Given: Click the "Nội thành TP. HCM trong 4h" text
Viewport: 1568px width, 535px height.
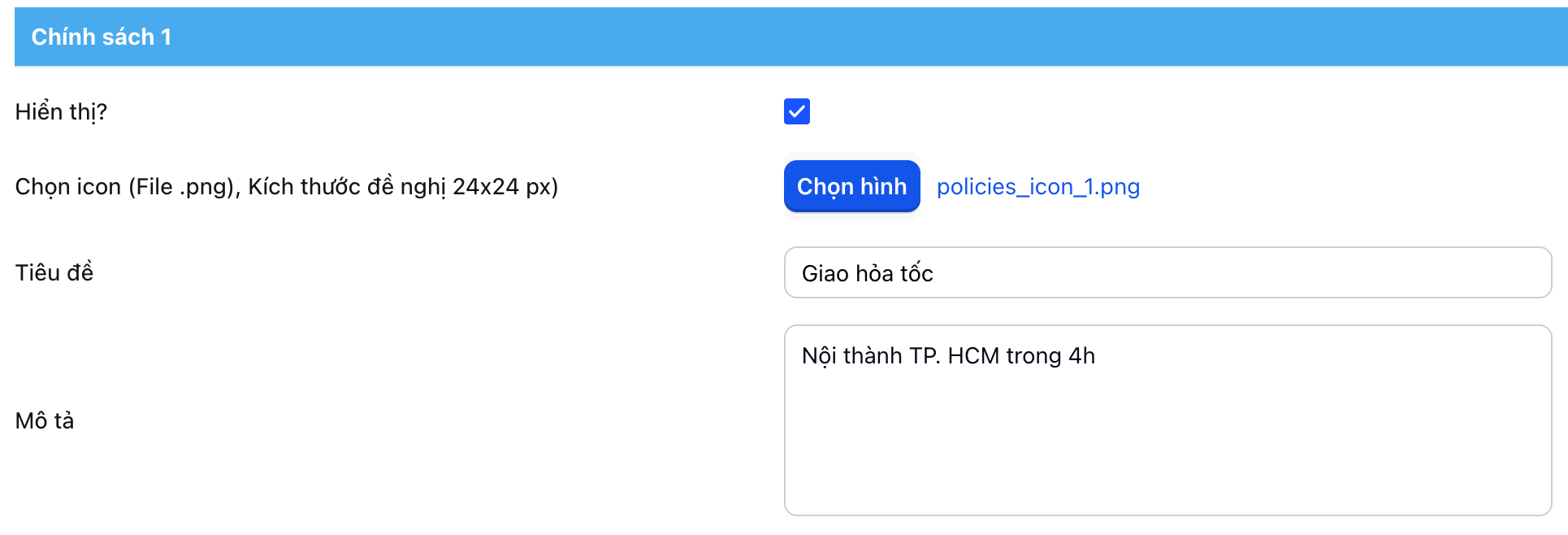Looking at the screenshot, I should click(x=948, y=356).
